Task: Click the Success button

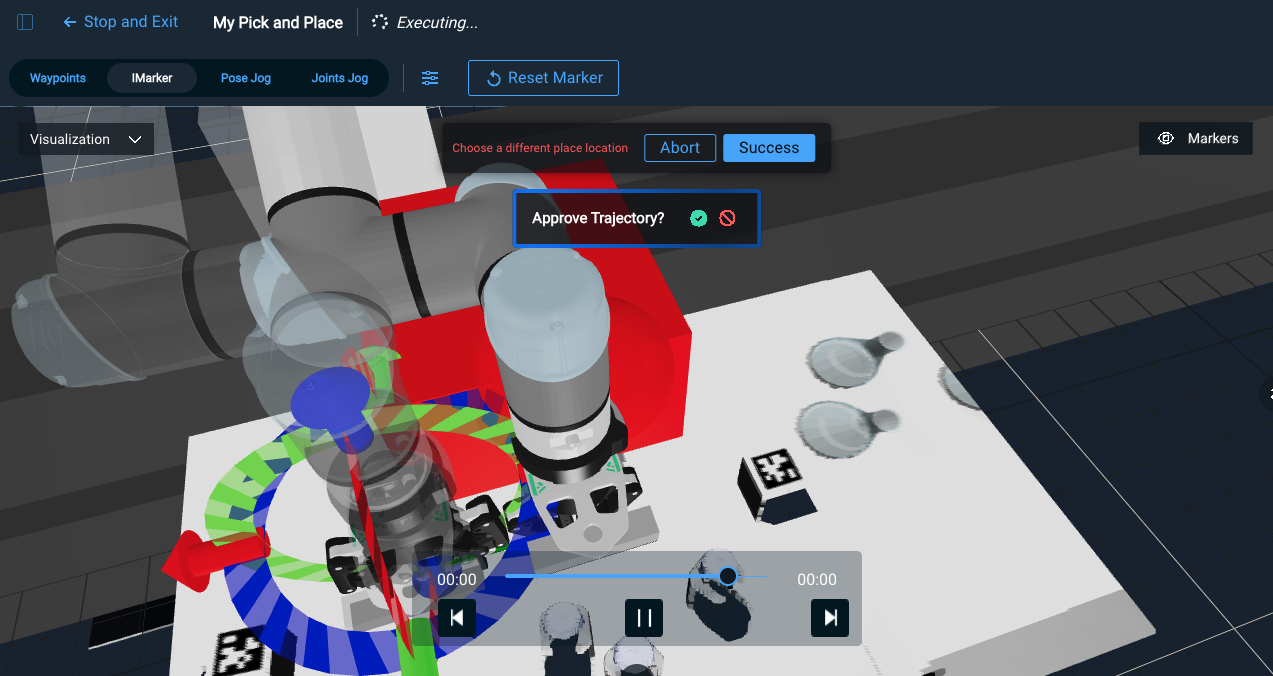Action: pos(769,148)
